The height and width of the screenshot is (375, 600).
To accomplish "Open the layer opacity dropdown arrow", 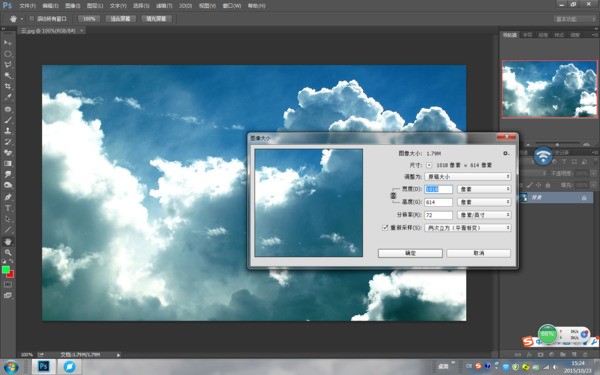I will click(x=593, y=173).
